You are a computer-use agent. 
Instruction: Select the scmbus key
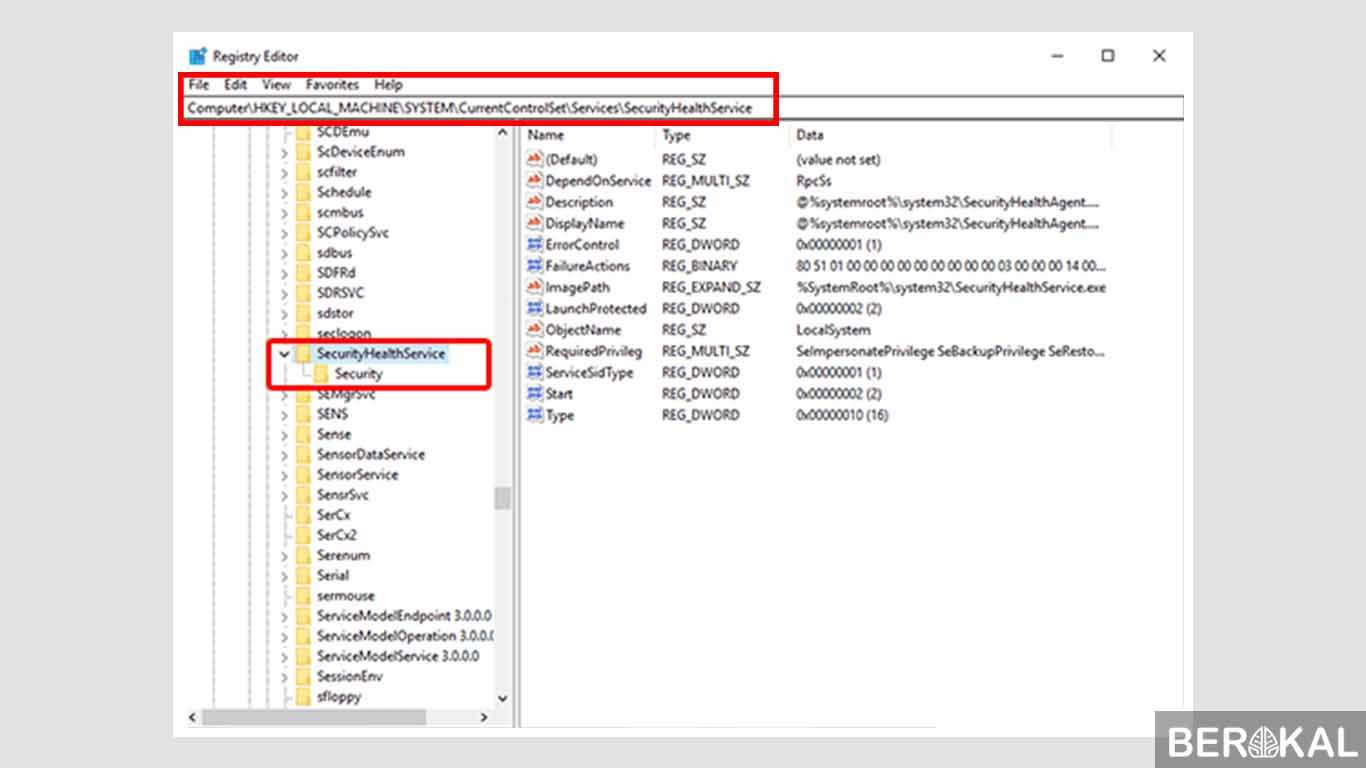click(340, 213)
